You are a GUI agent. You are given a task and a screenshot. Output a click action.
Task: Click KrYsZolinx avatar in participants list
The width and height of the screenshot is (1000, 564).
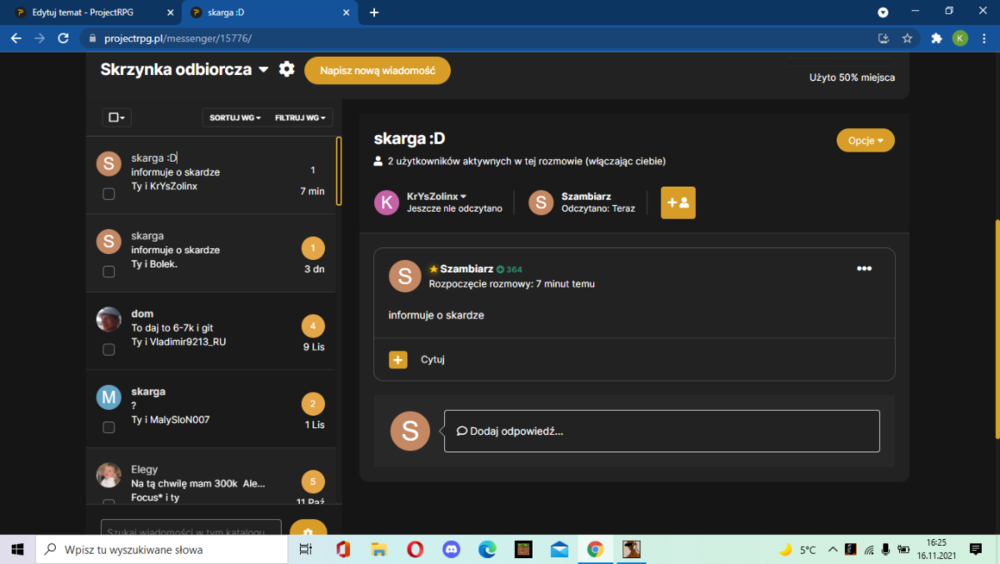[386, 203]
